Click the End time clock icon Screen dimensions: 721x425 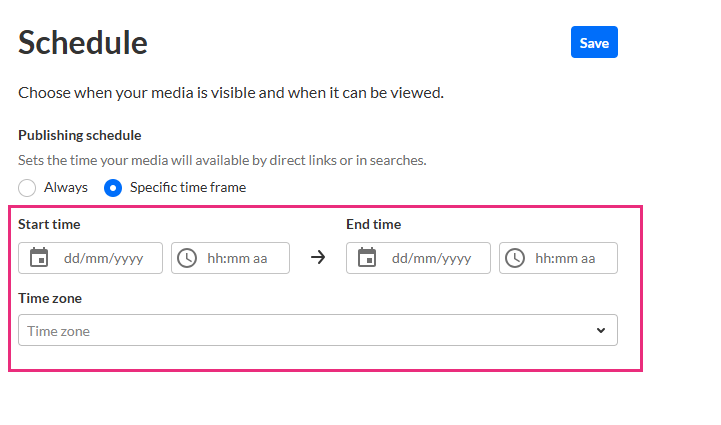515,258
